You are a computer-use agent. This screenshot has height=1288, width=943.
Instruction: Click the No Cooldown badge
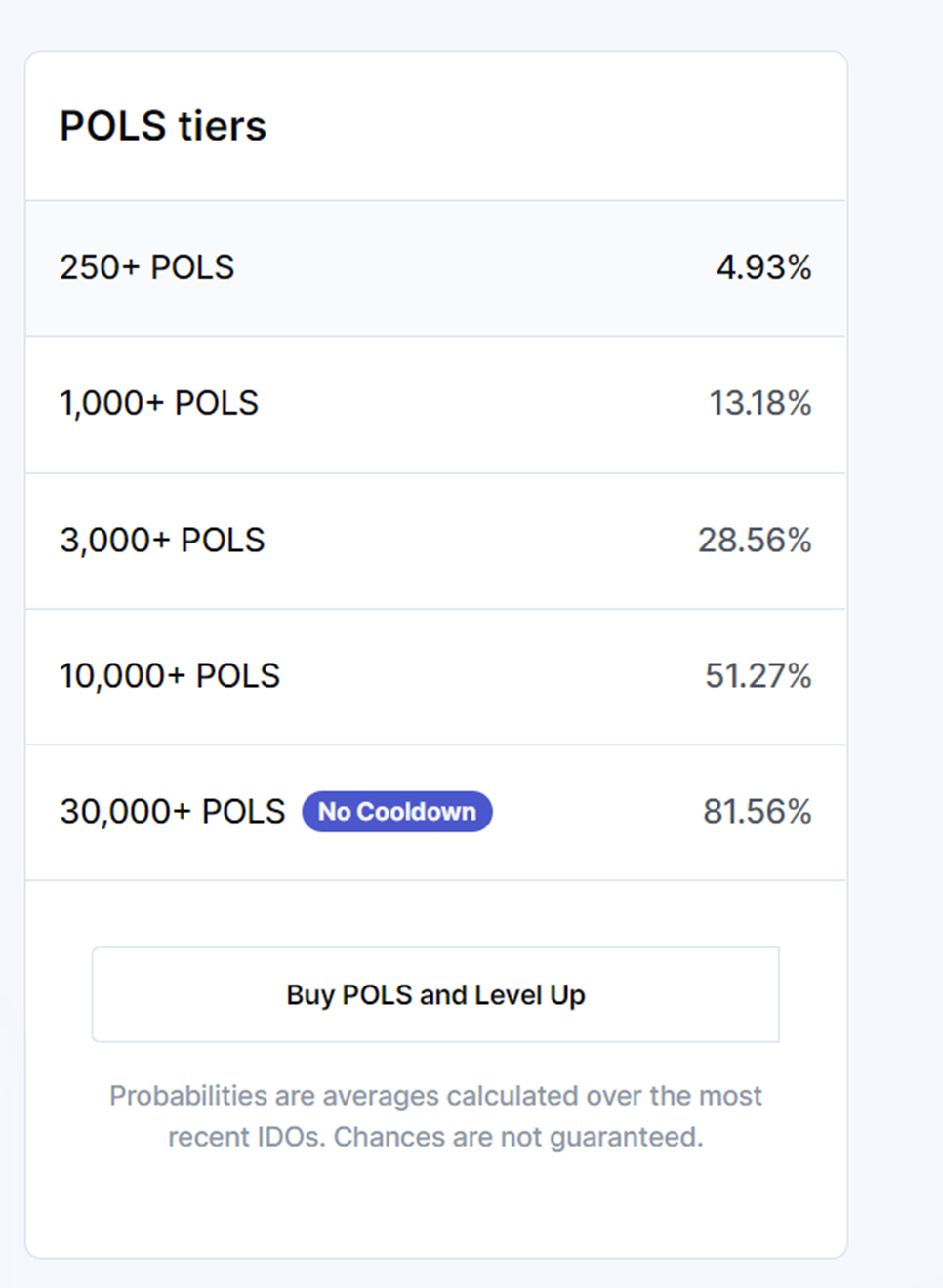point(396,812)
